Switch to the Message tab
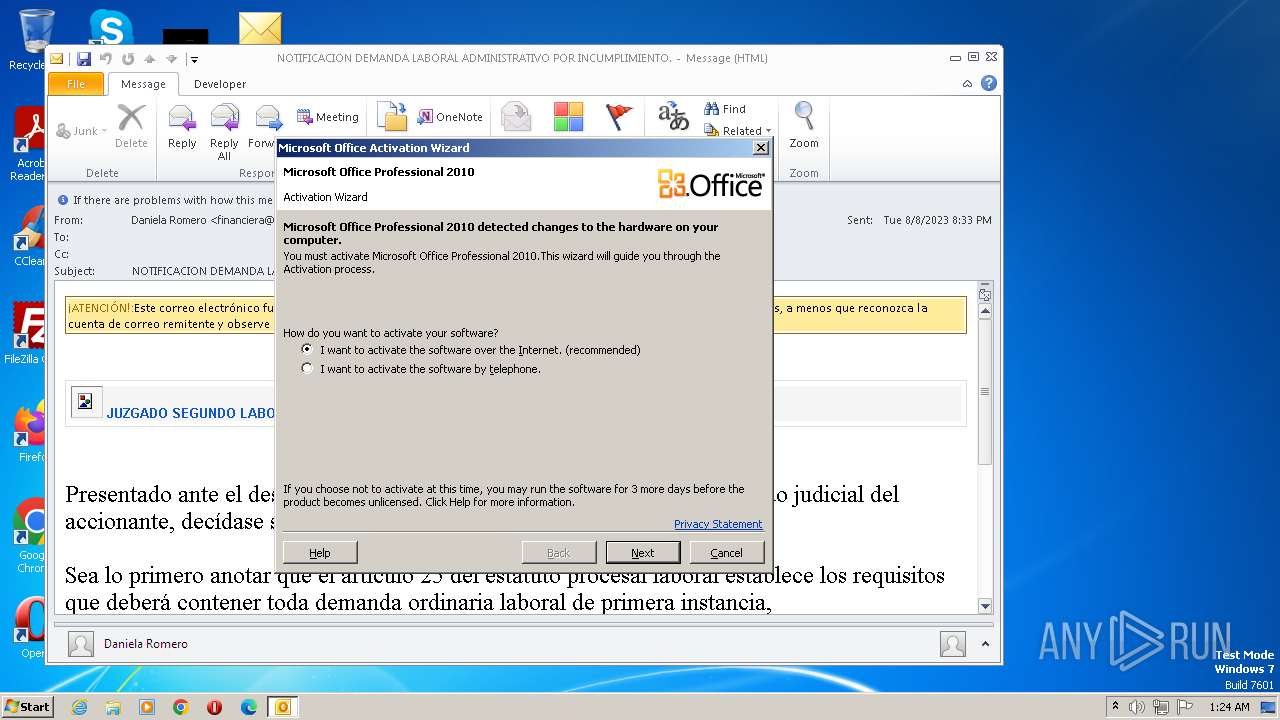The height and width of the screenshot is (720, 1280). tap(143, 84)
